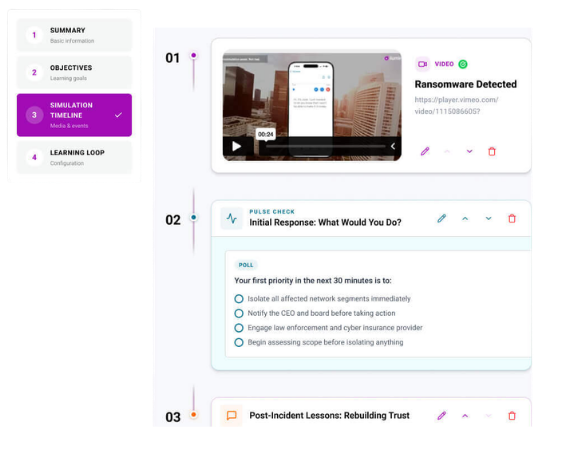This screenshot has width=562, height=455.
Task: Click timeline marker dot for step 02
Action: coord(194,217)
